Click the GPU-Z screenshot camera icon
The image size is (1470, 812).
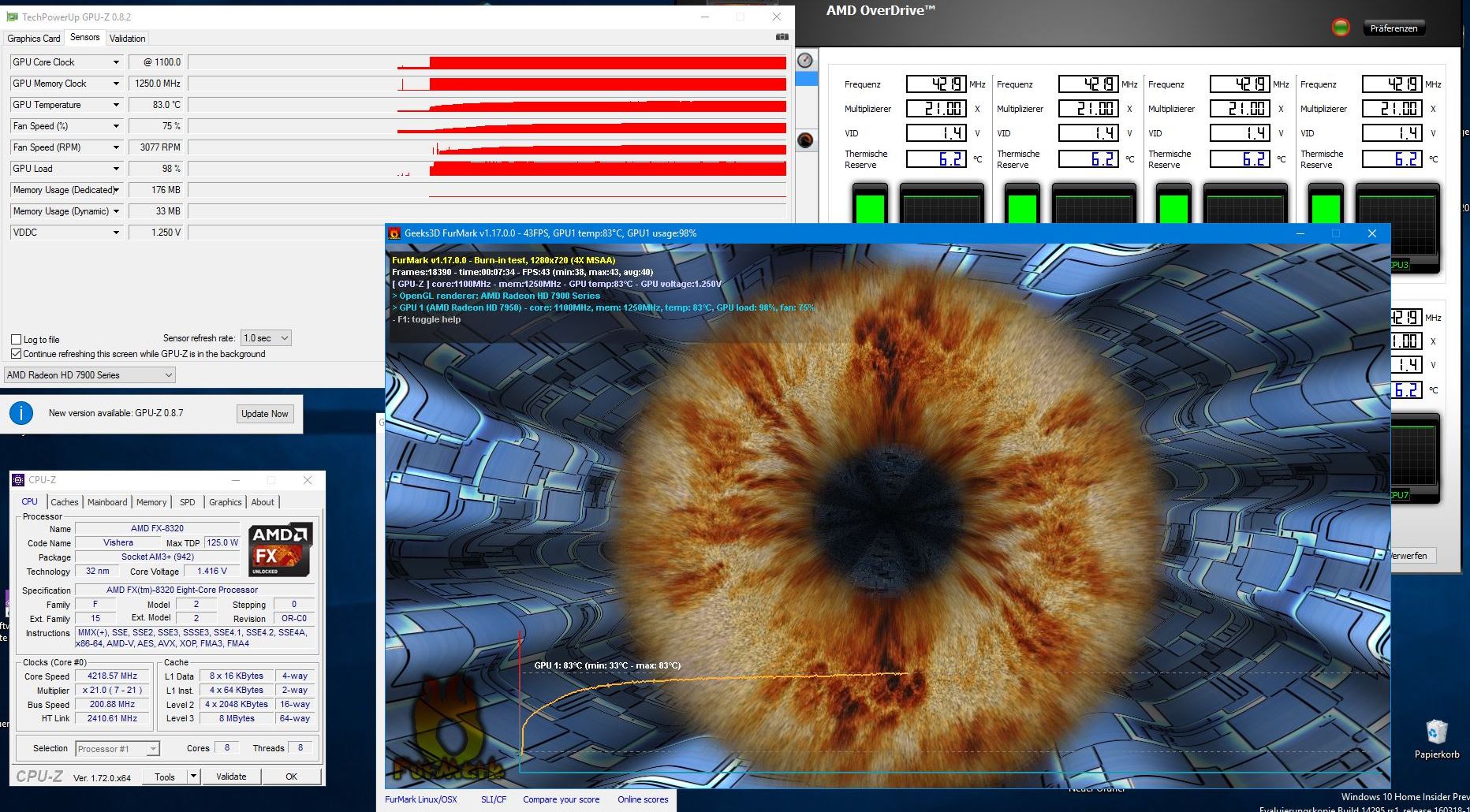782,37
